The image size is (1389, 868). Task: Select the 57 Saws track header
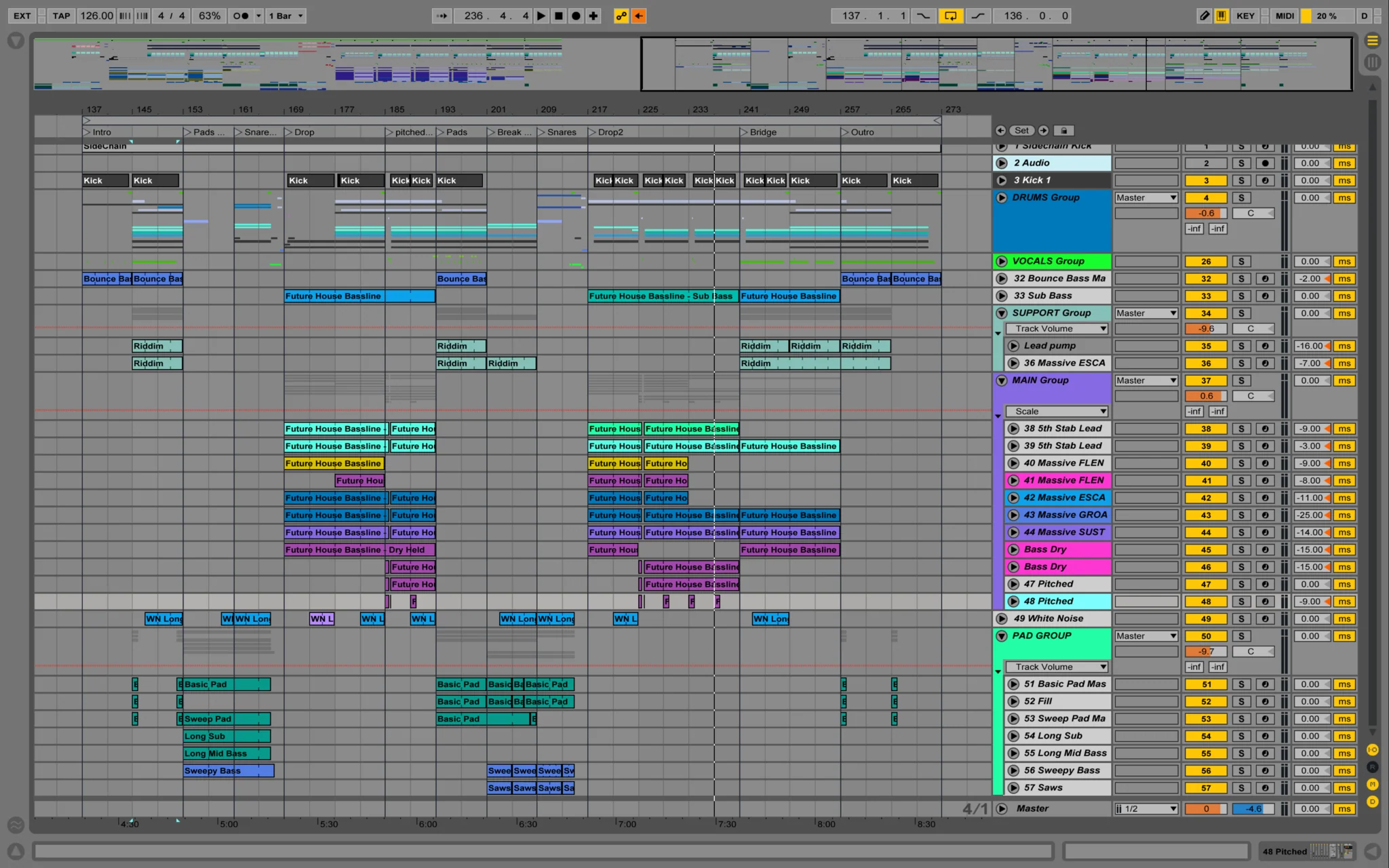point(1058,788)
